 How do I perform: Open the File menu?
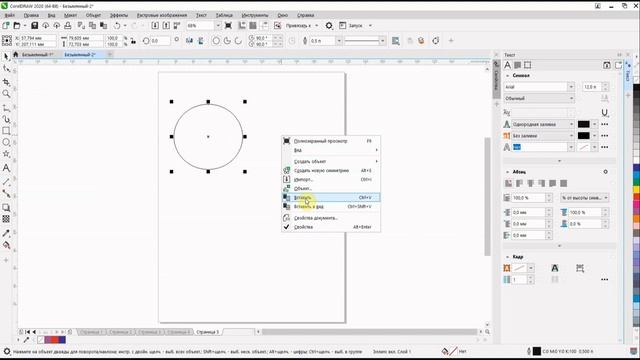coord(9,15)
